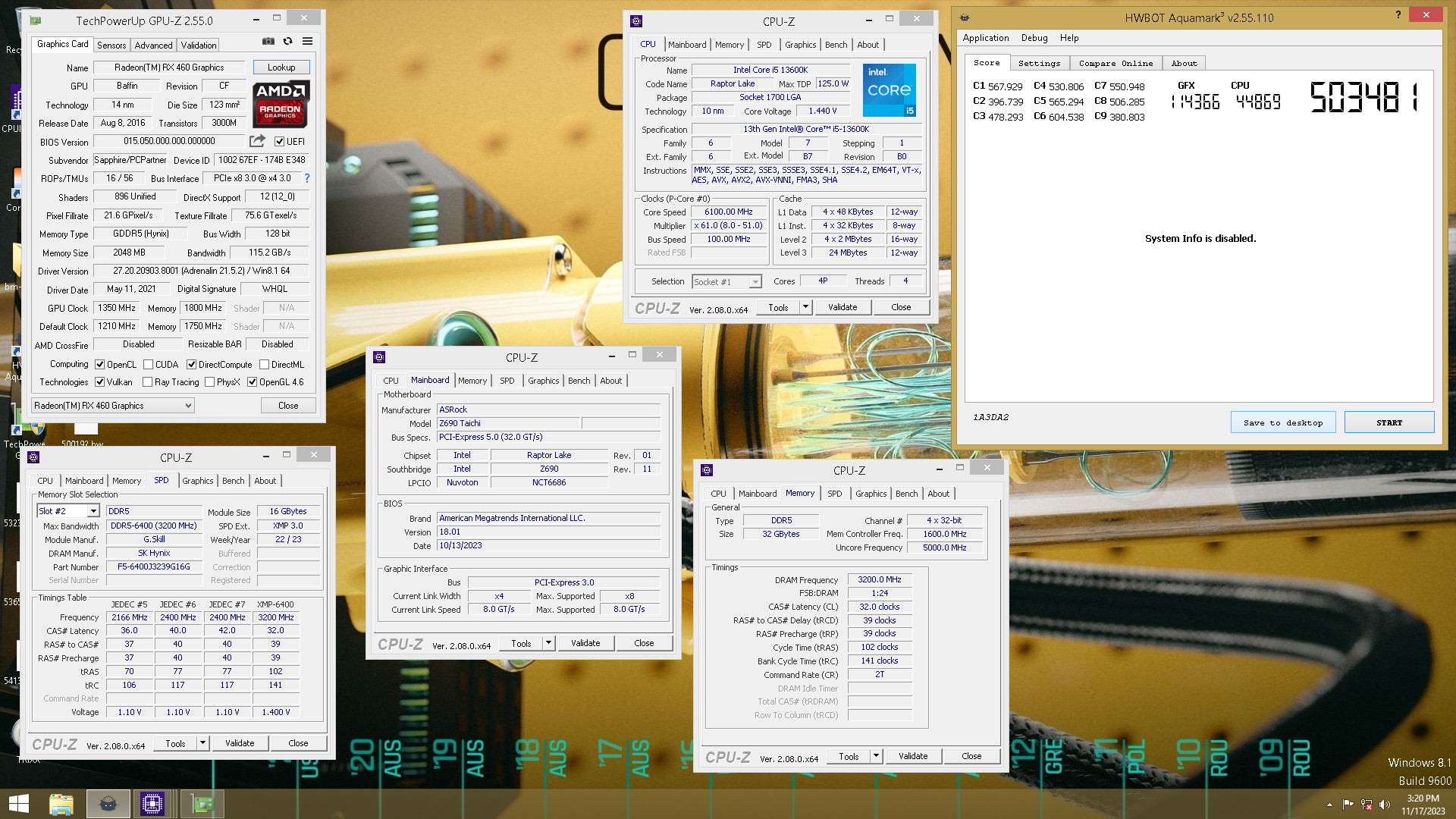Click the CPU-Z Memory window title bar icon
Viewport: 1456px width, 819px height.
(x=707, y=470)
